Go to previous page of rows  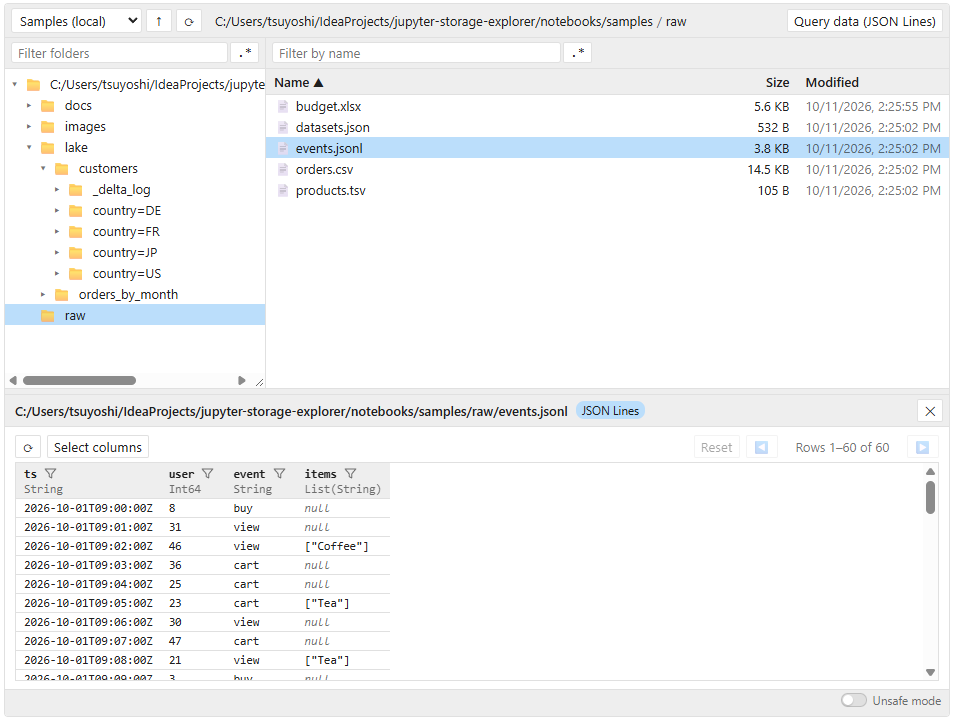pyautogui.click(x=761, y=448)
